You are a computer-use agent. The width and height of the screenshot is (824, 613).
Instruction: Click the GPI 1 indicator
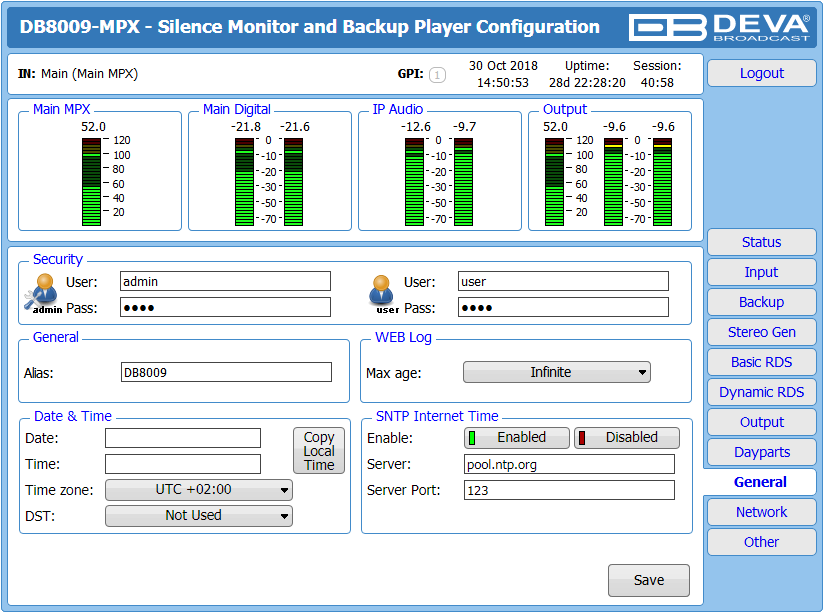tap(437, 75)
